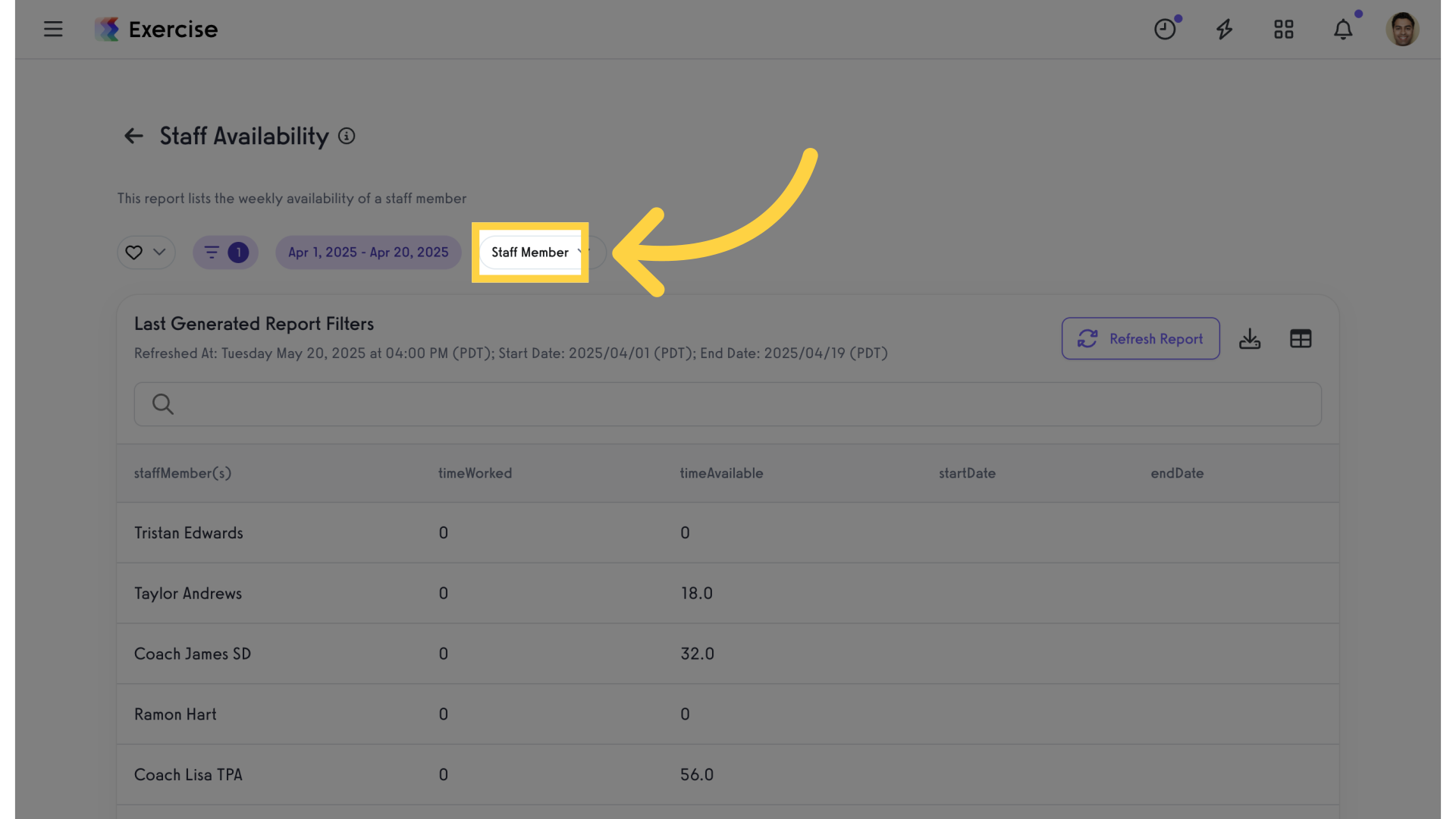
Task: Select the Tristan Edwards row
Action: 728,533
